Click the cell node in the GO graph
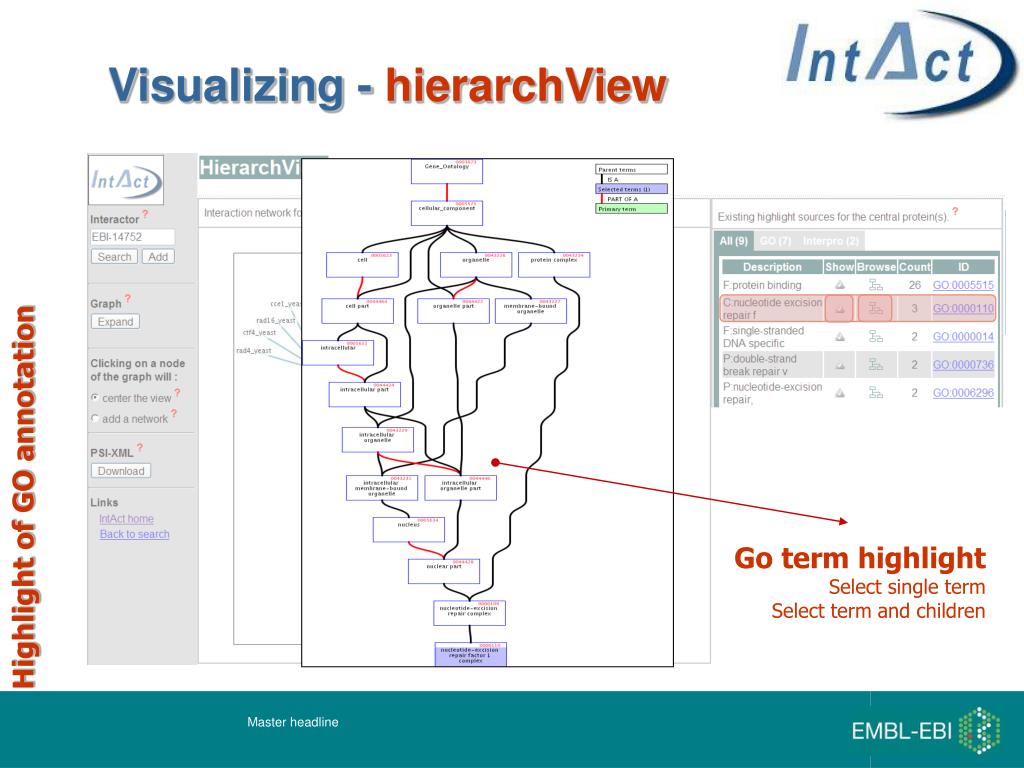The image size is (1024, 768). pos(362,264)
